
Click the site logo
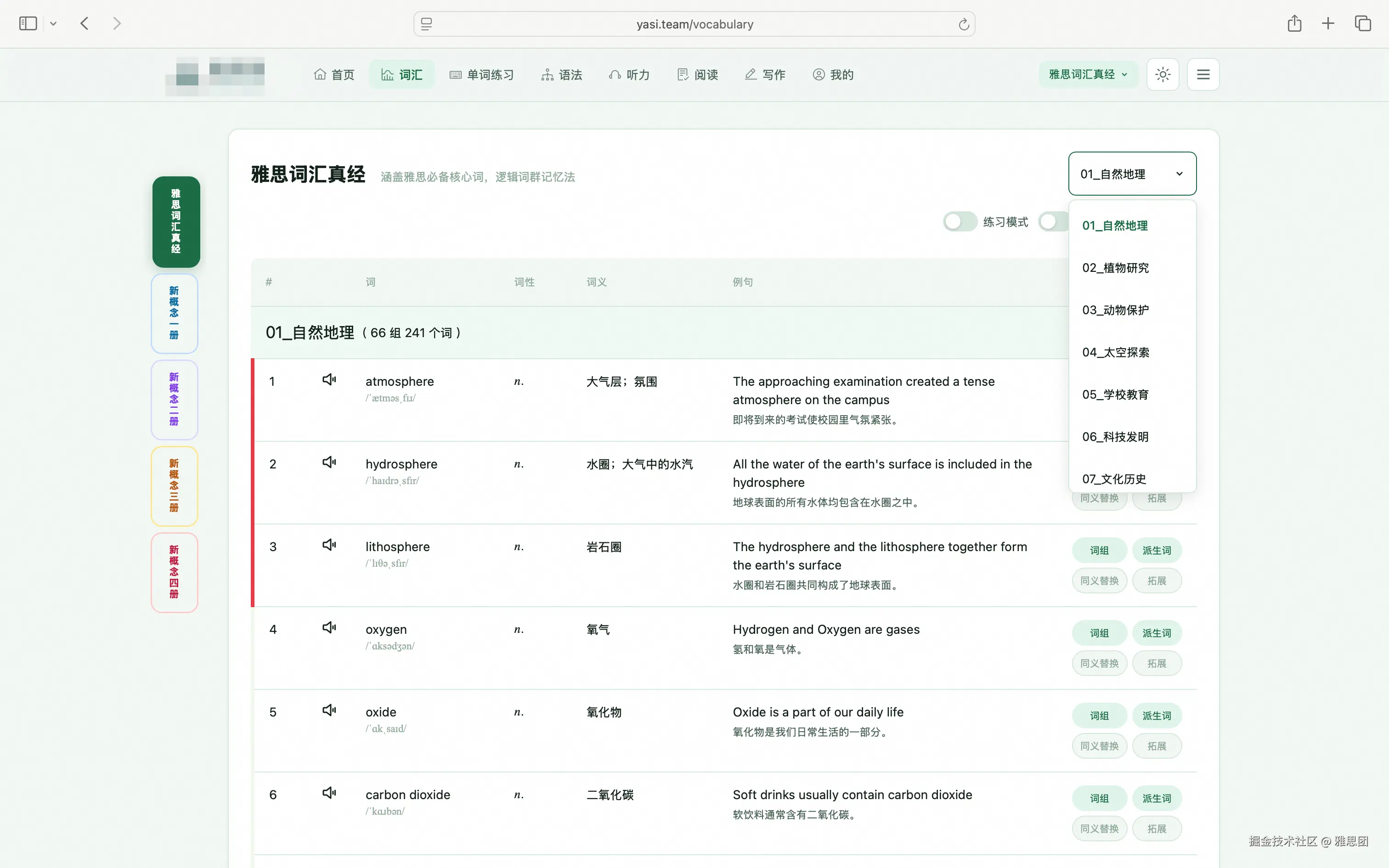pos(215,75)
